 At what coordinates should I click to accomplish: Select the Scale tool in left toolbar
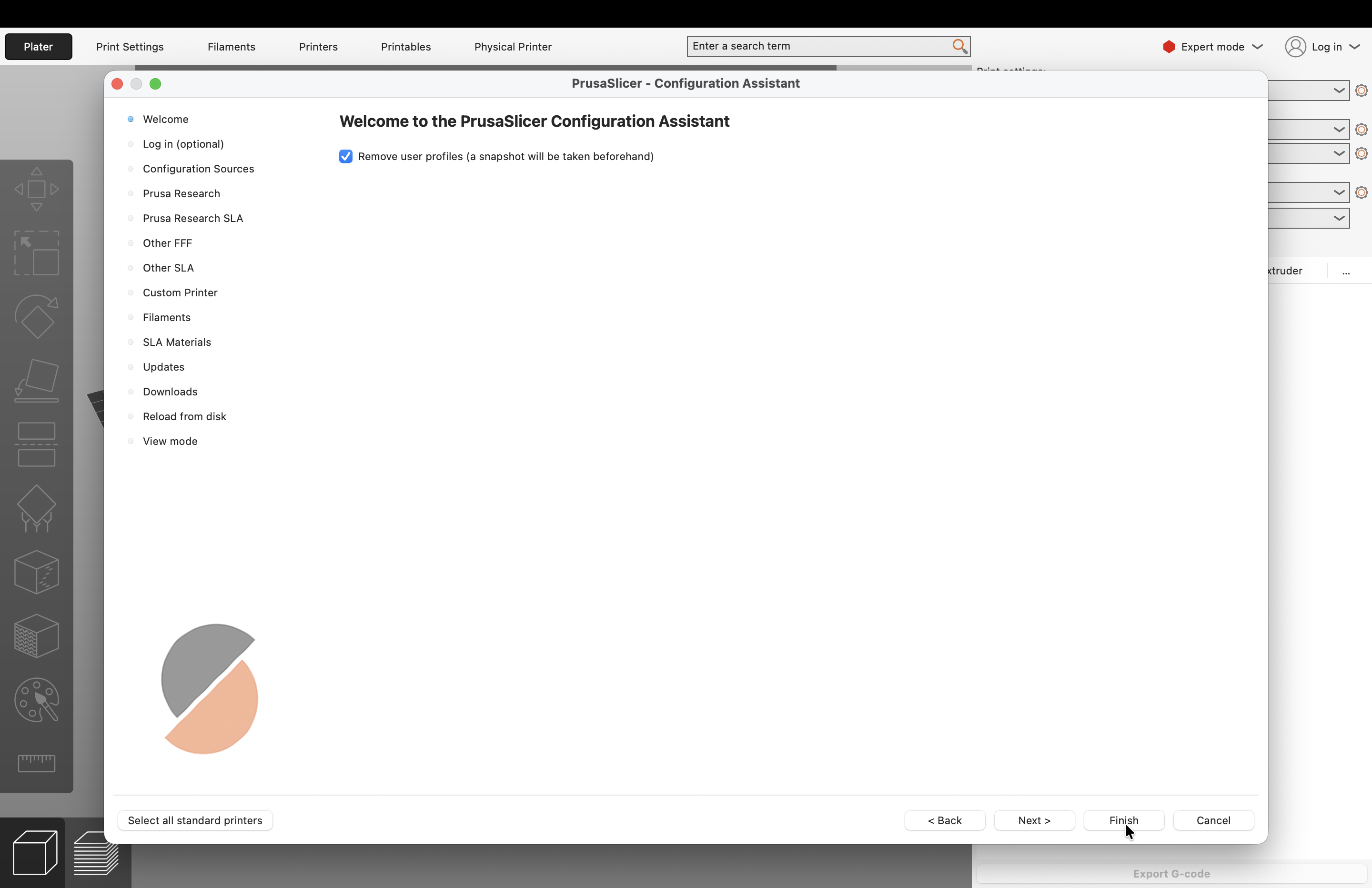pyautogui.click(x=36, y=253)
